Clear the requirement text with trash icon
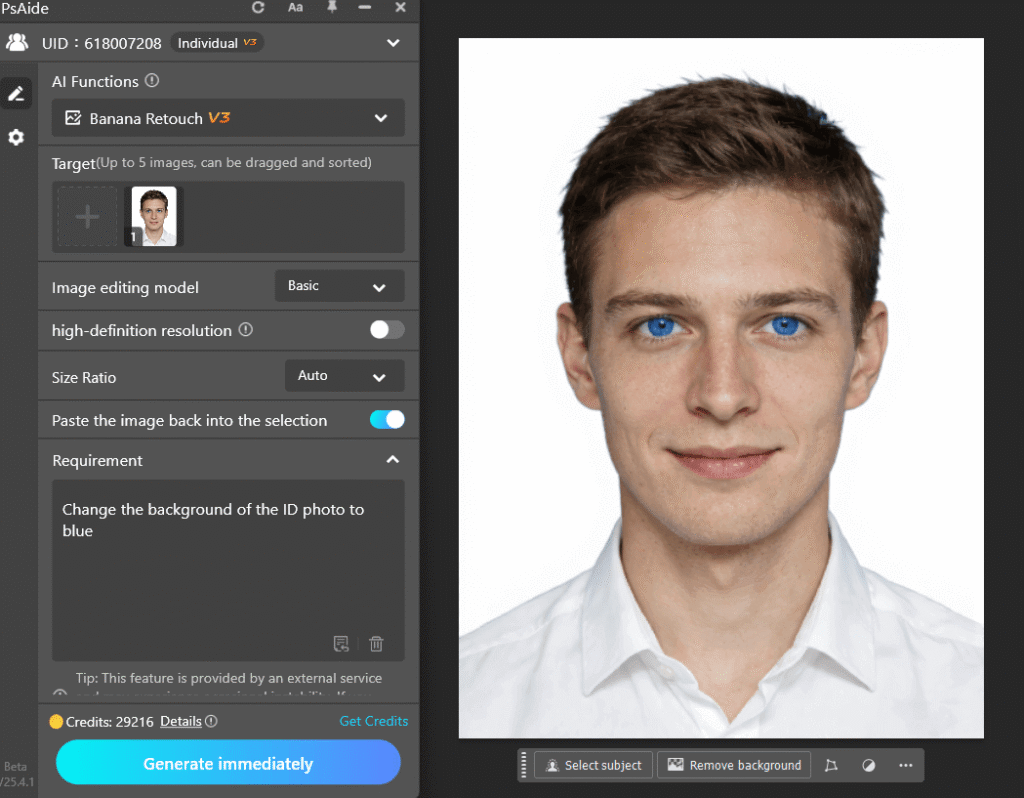The height and width of the screenshot is (798, 1024). pyautogui.click(x=376, y=643)
